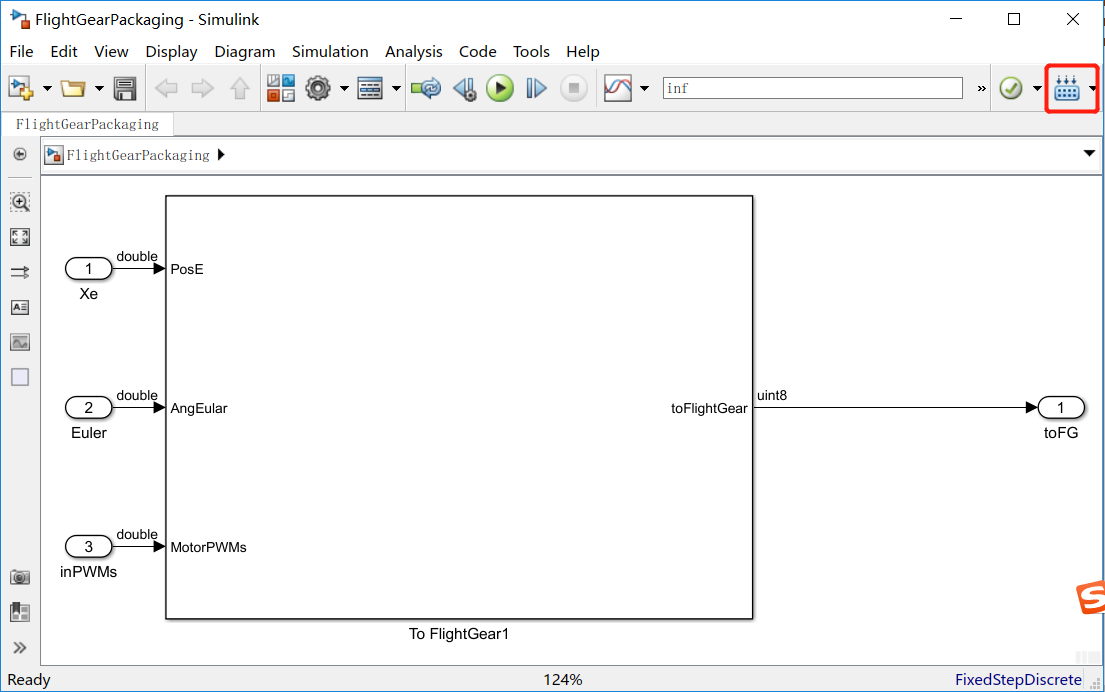Click the Fit to View icon
Screen dimensions: 1105x692
point(20,237)
